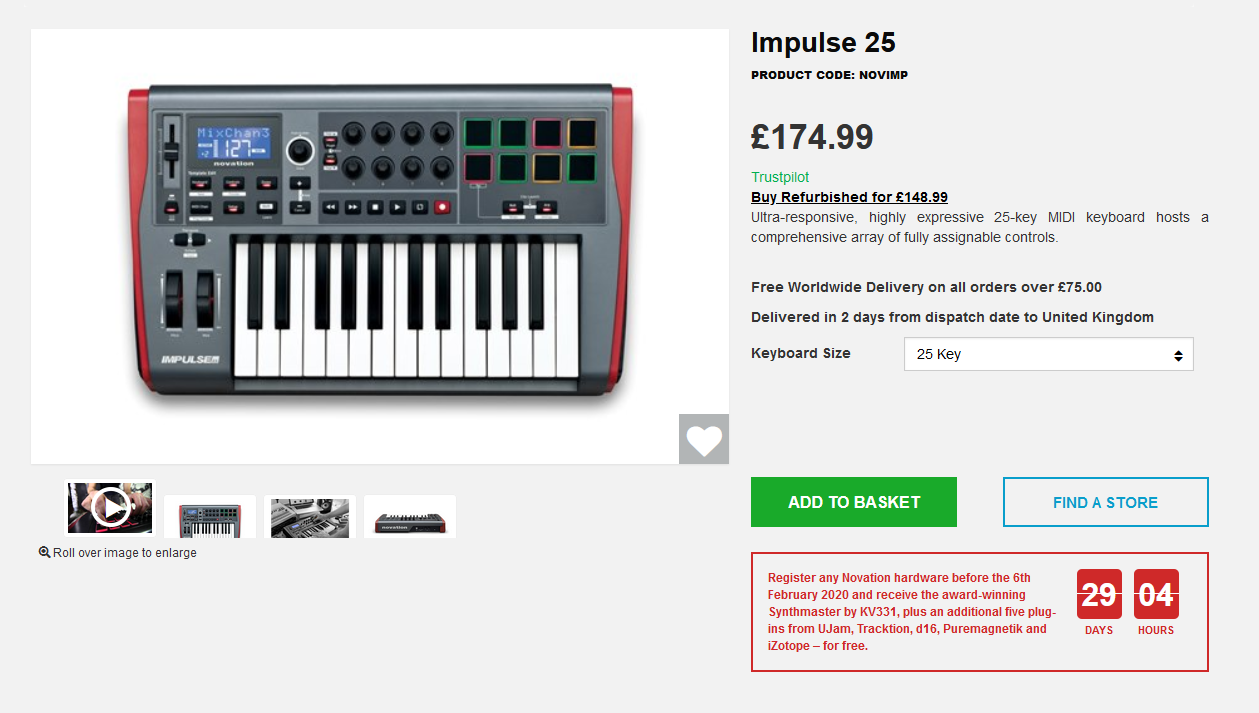
Task: Click the Impulse 25 product title
Action: (823, 42)
